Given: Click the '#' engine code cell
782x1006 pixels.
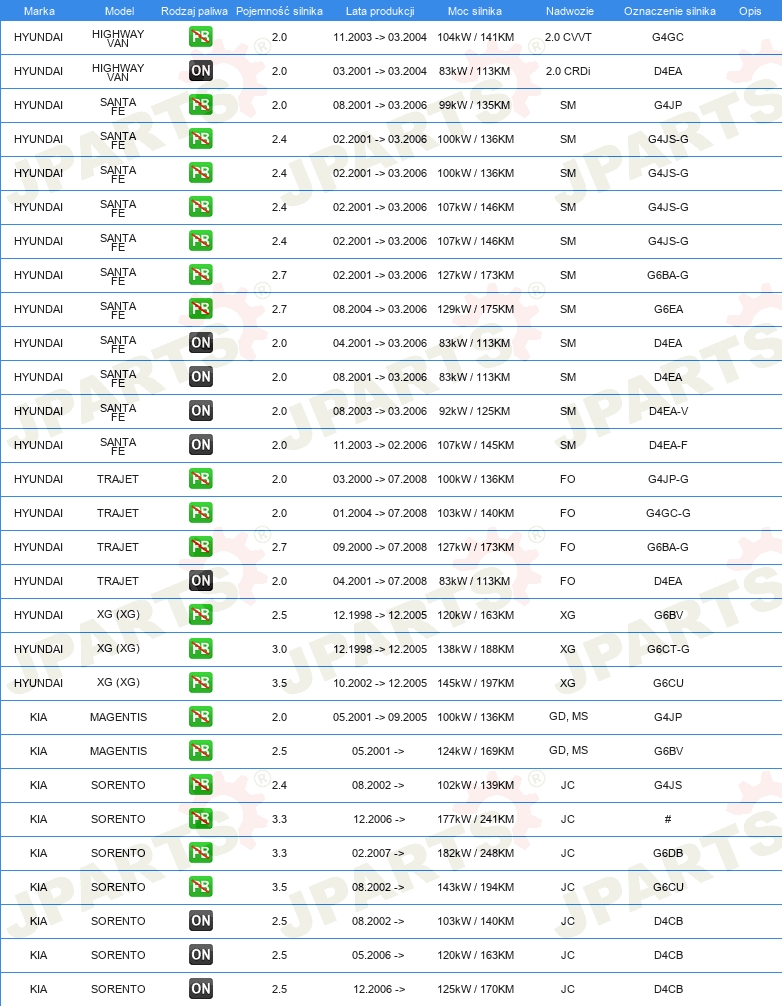Looking at the screenshot, I should (668, 819).
